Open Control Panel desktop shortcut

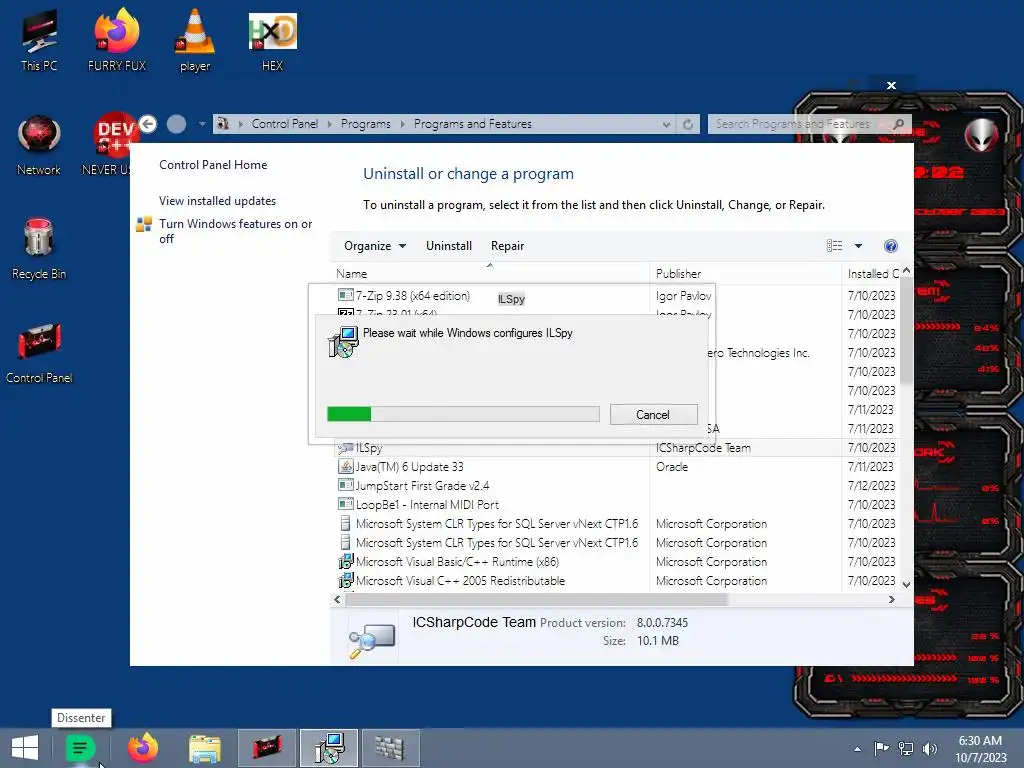point(39,353)
